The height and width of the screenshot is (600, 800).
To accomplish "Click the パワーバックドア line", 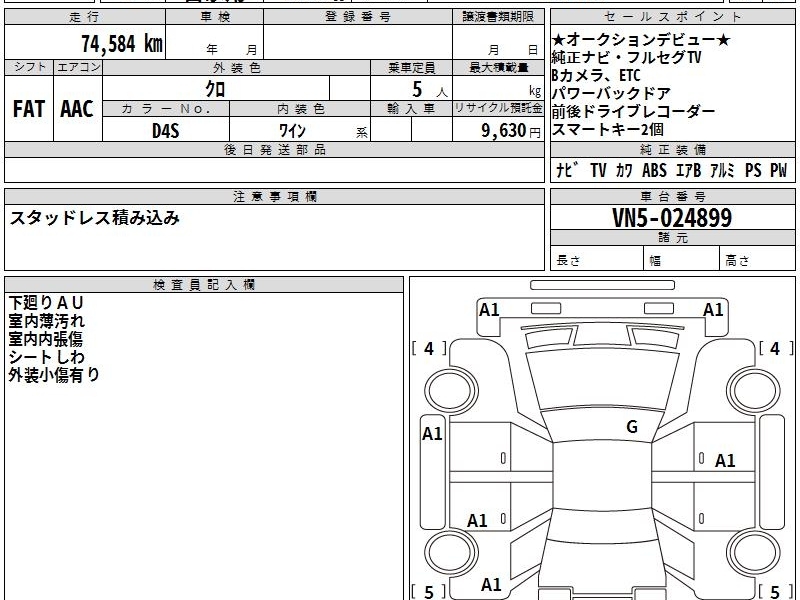I will [611, 93].
